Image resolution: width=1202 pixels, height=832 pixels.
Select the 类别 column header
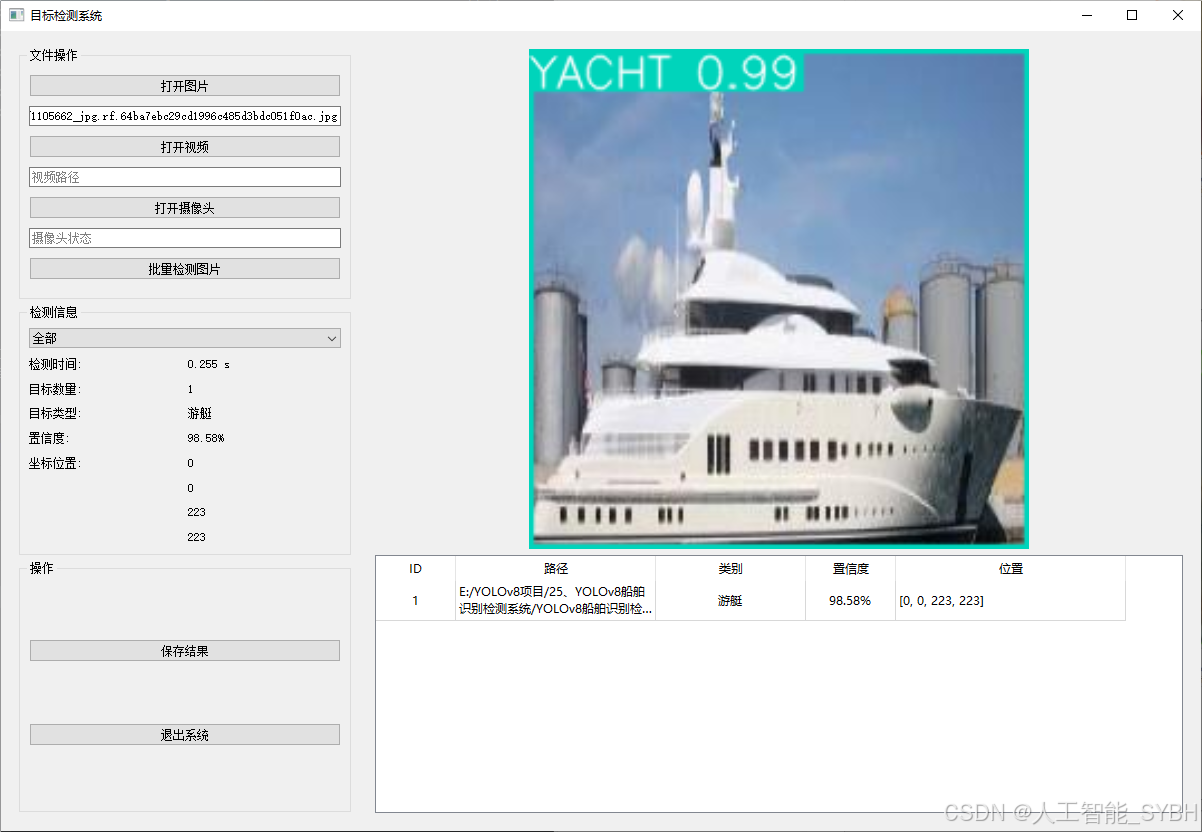pyautogui.click(x=730, y=569)
